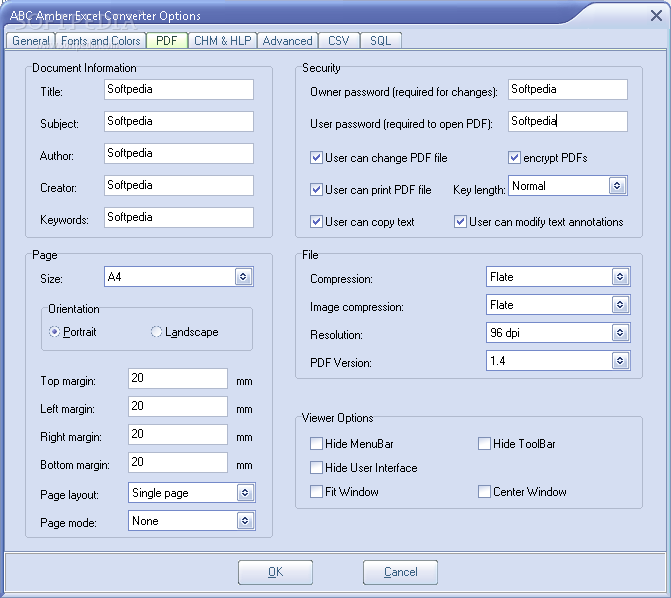This screenshot has width=671, height=598.
Task: Close the options dialog window
Action: coord(656,16)
